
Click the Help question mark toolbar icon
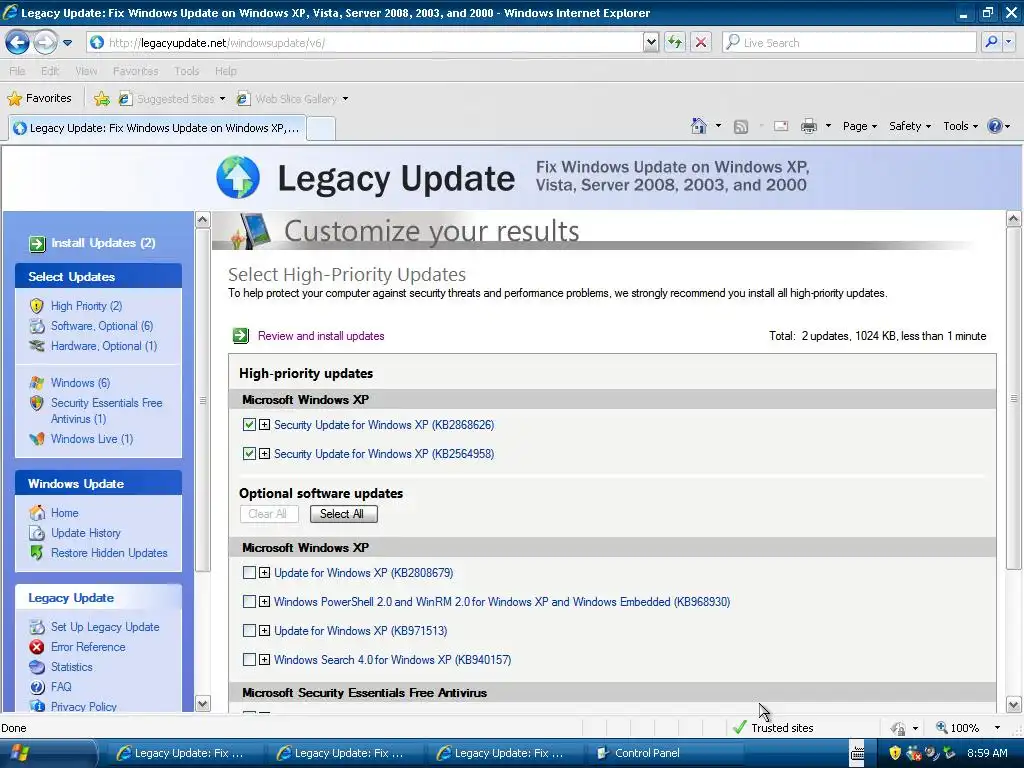(x=994, y=126)
